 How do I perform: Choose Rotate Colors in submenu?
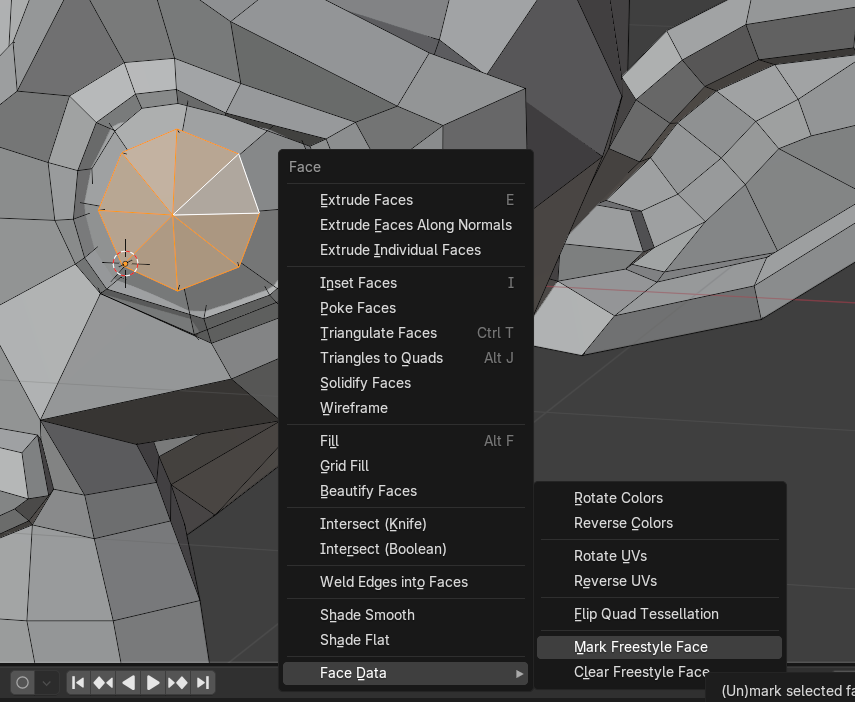point(659,498)
